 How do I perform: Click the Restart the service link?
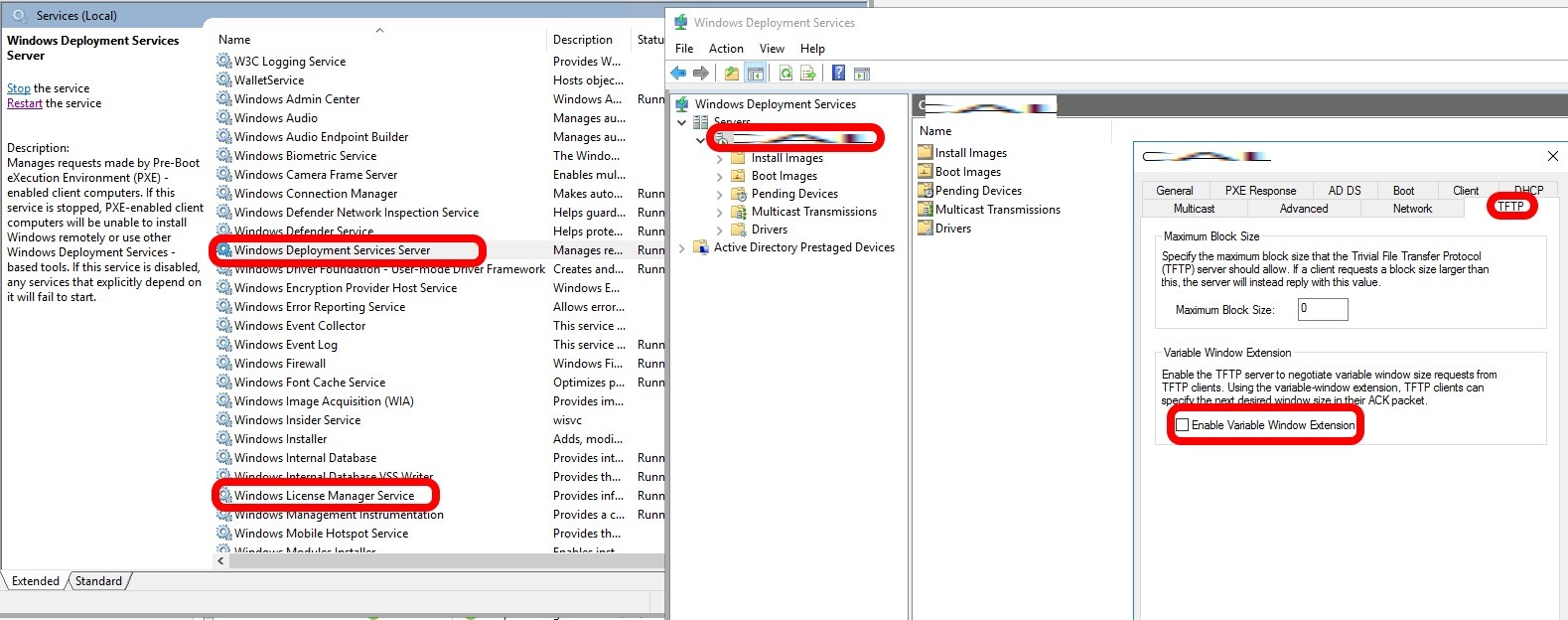point(25,103)
